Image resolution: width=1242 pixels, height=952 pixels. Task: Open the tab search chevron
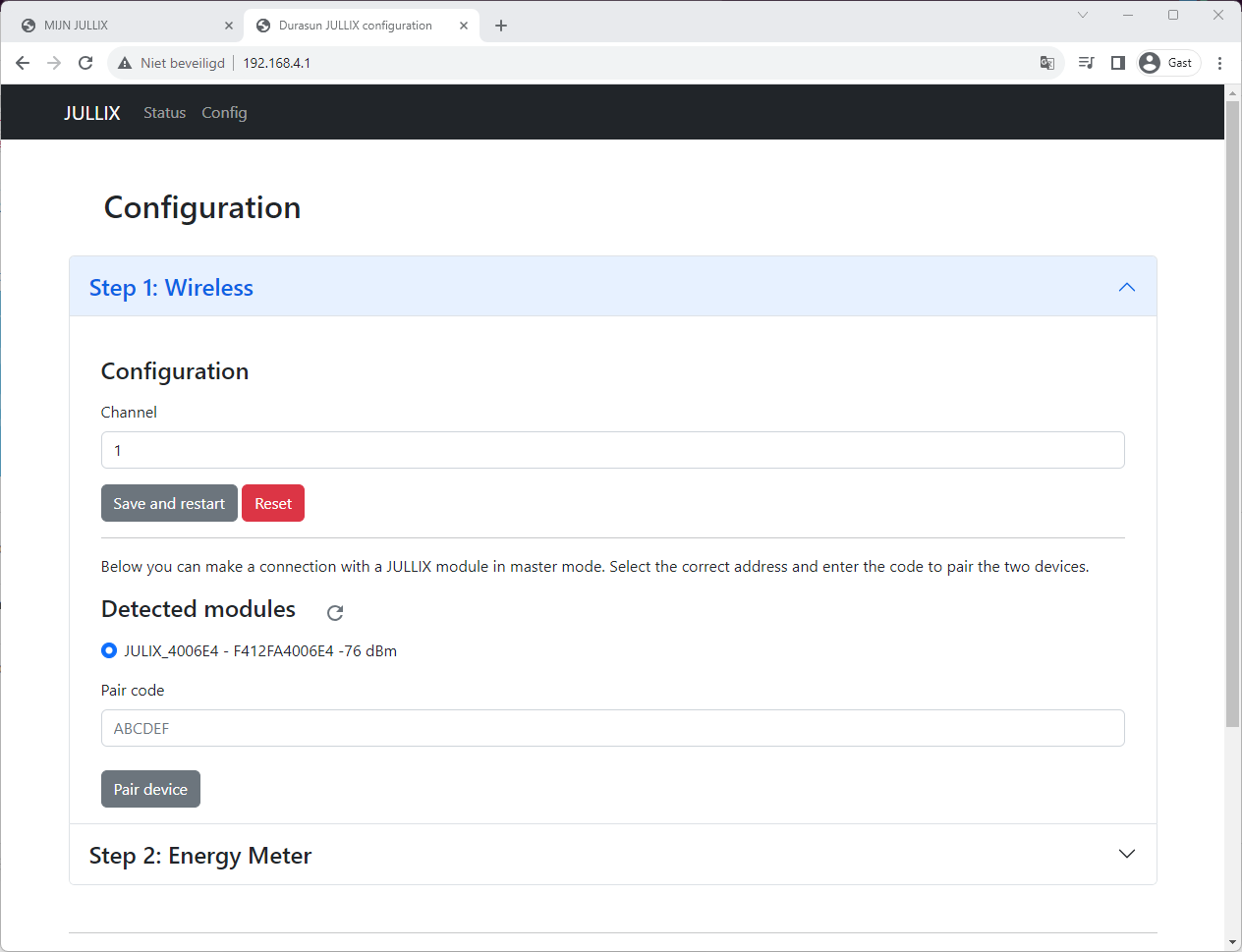pyautogui.click(x=1083, y=15)
